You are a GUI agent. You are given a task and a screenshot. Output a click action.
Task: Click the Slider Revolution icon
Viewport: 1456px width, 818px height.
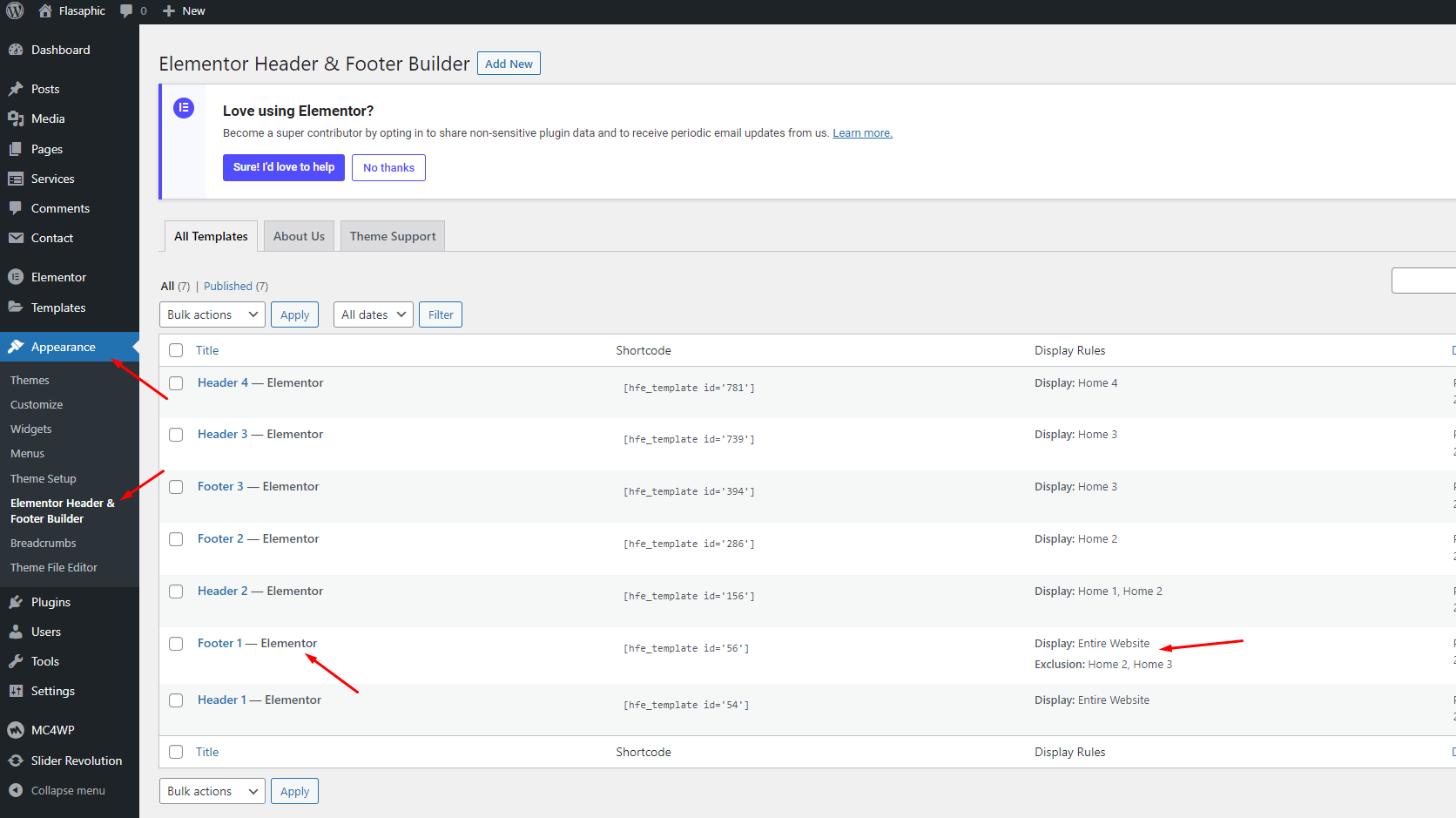(16, 761)
